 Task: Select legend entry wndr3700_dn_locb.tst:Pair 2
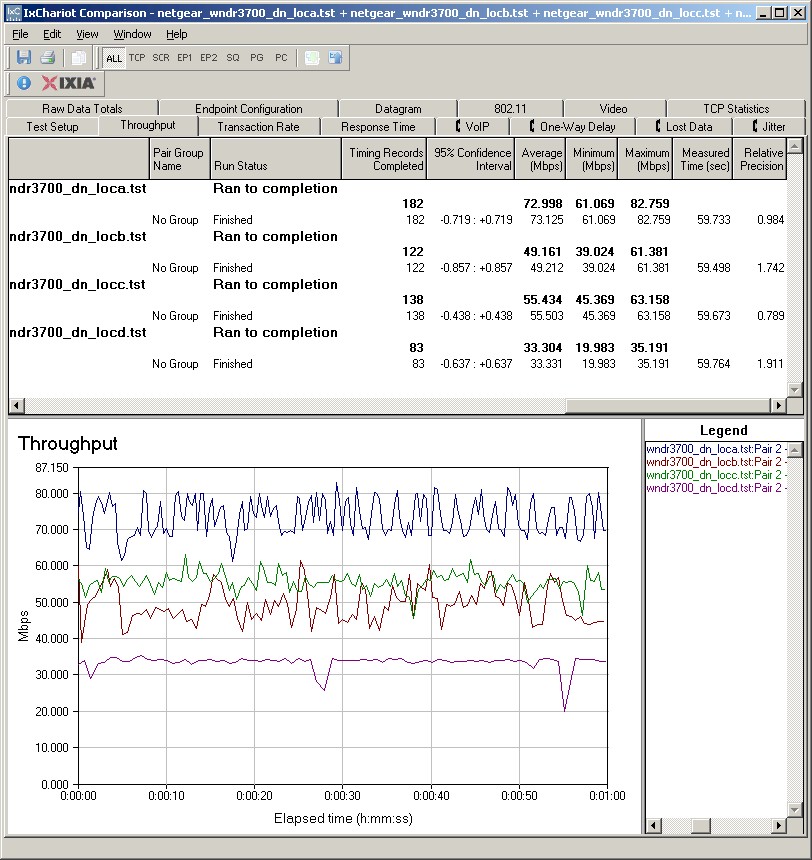pos(716,462)
